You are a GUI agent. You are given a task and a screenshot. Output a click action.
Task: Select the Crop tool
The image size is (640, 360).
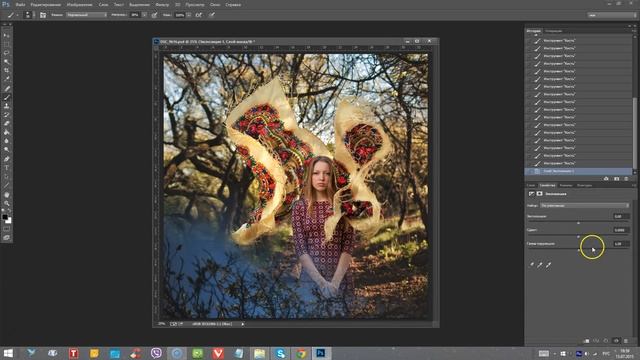[7, 71]
